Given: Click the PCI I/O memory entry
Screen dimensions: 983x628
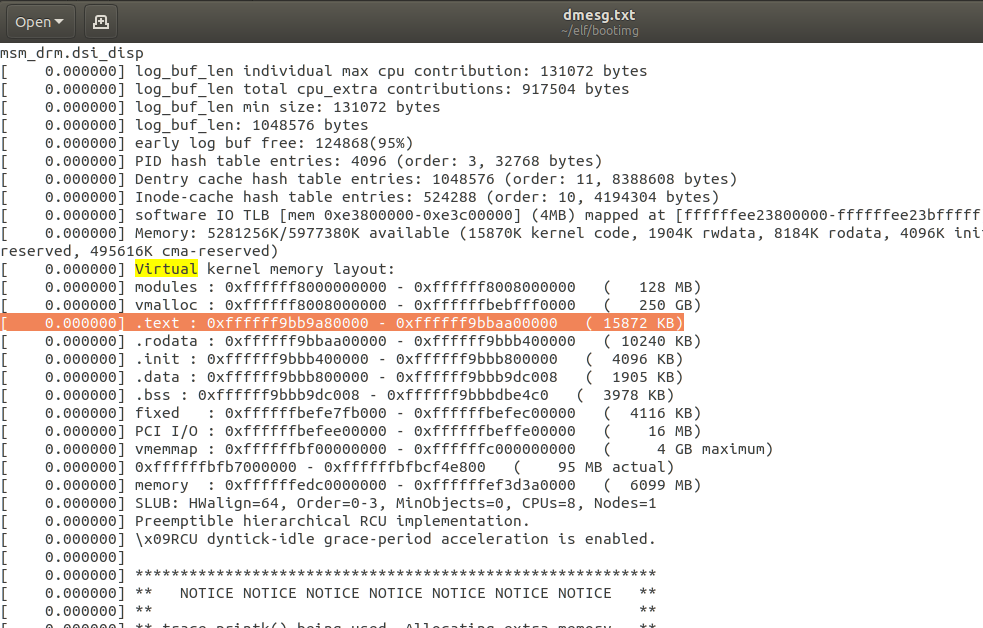Looking at the screenshot, I should pyautogui.click(x=300, y=430).
